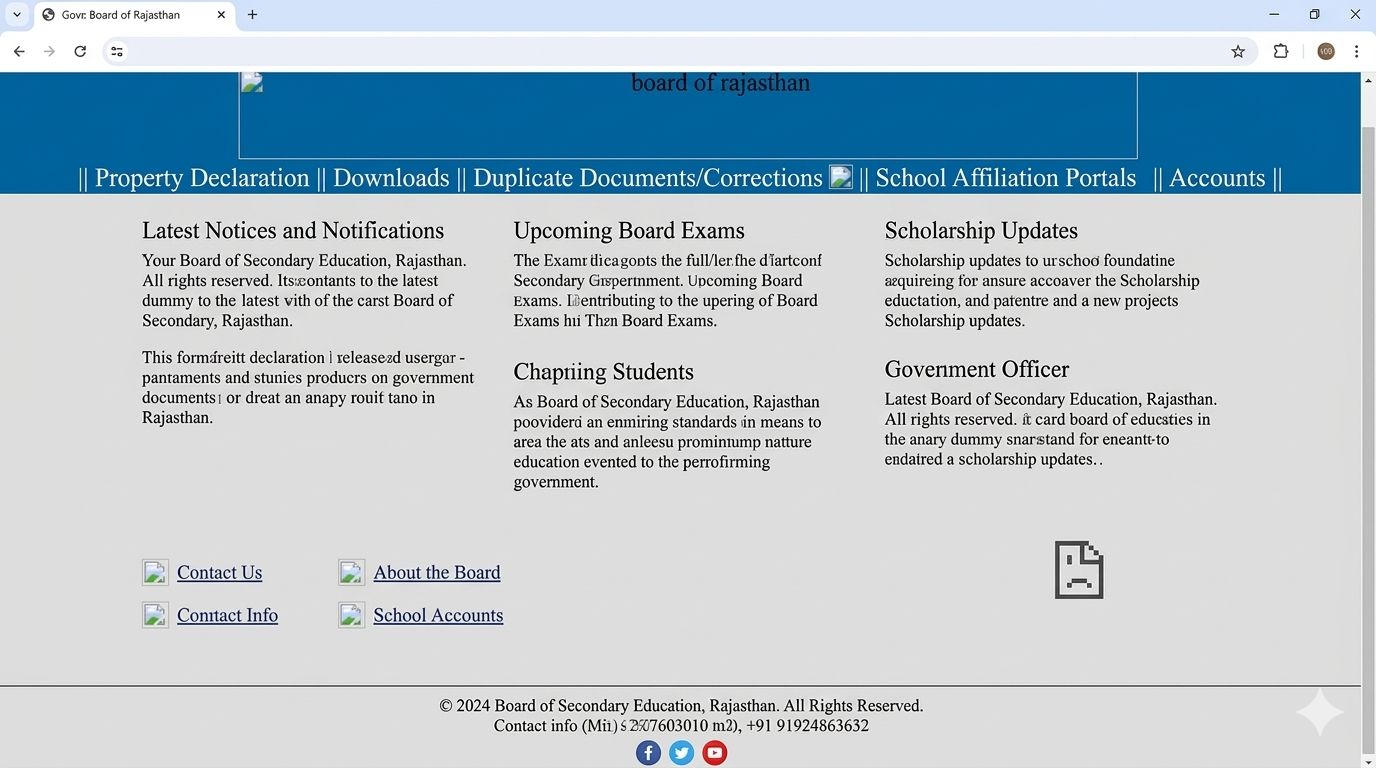Click the user profile avatar icon
1376x768 pixels.
1325,52
